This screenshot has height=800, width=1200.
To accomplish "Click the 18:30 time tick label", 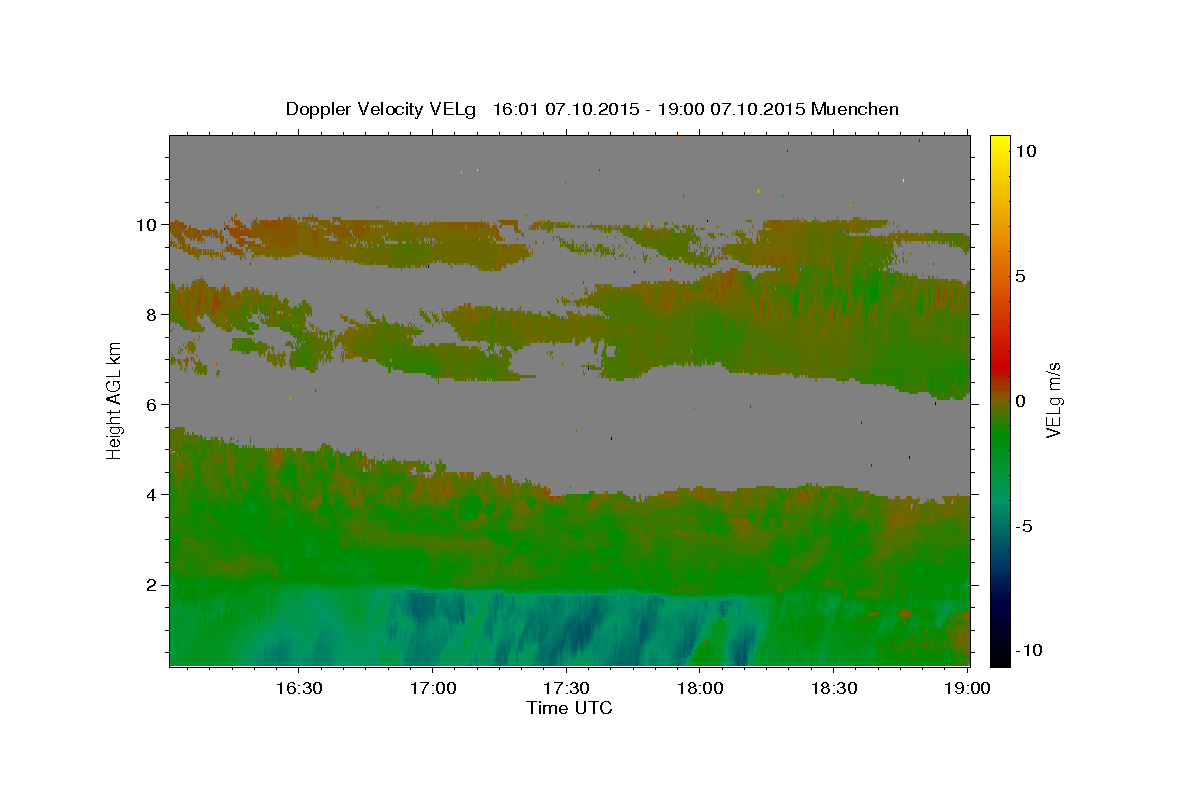I will click(834, 689).
